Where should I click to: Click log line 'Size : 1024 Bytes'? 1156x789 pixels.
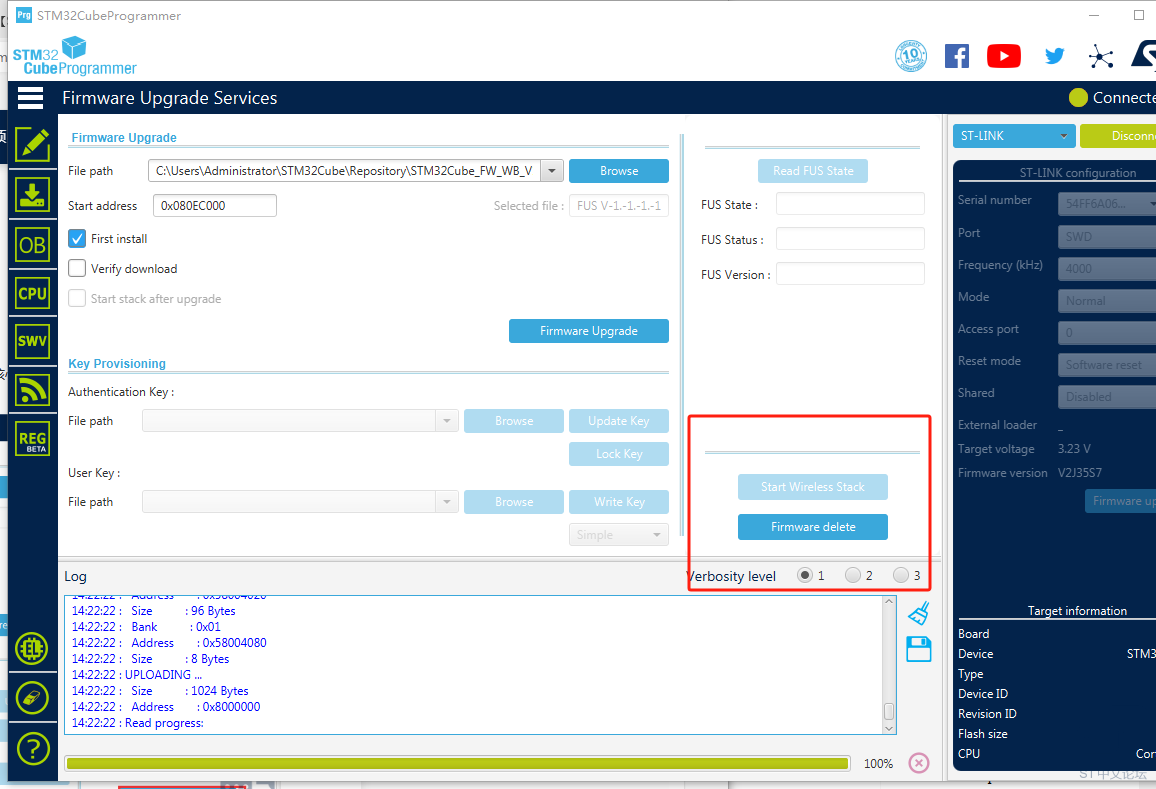tap(160, 691)
